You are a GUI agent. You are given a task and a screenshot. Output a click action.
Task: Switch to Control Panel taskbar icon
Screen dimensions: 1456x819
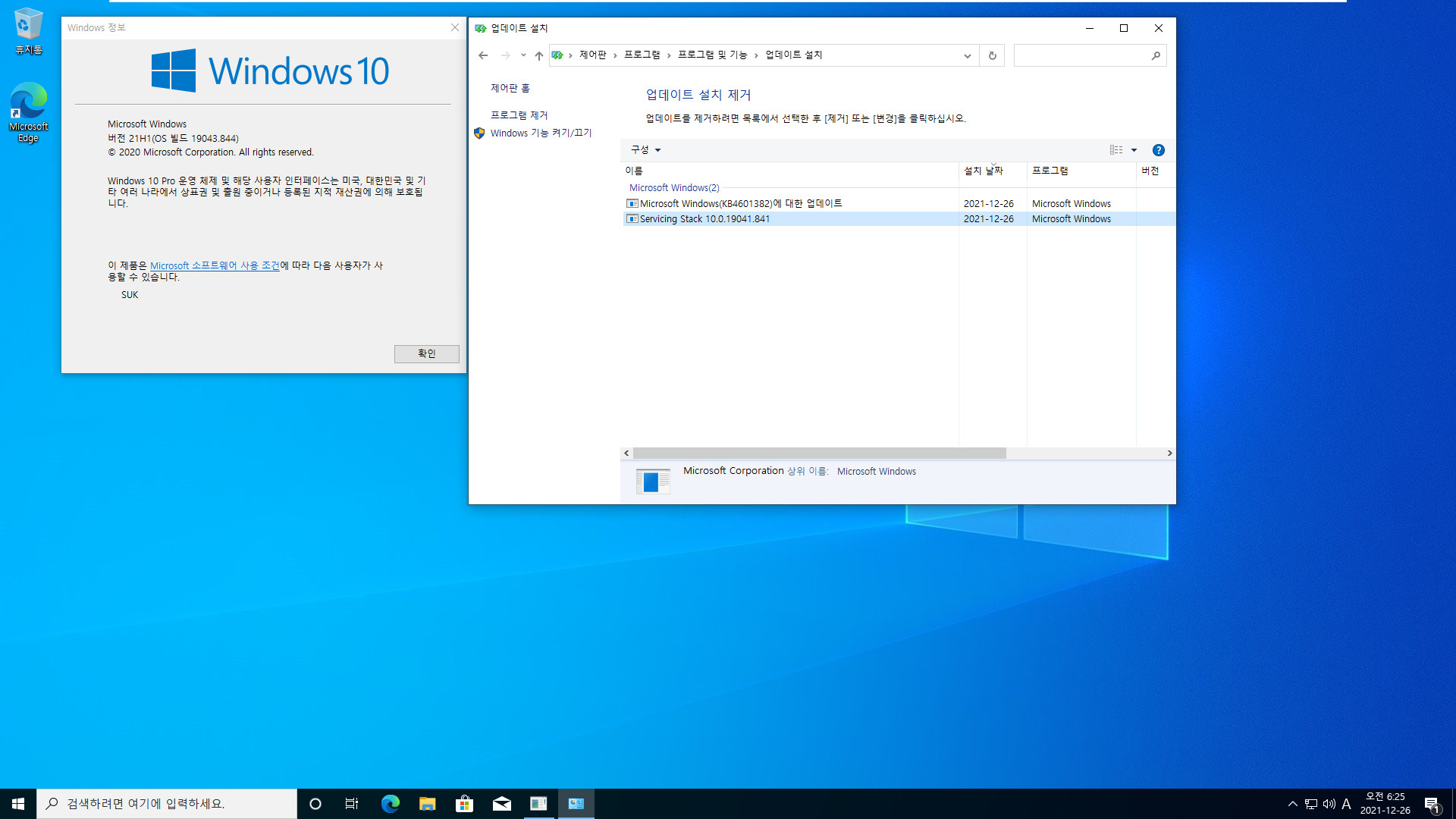(576, 804)
